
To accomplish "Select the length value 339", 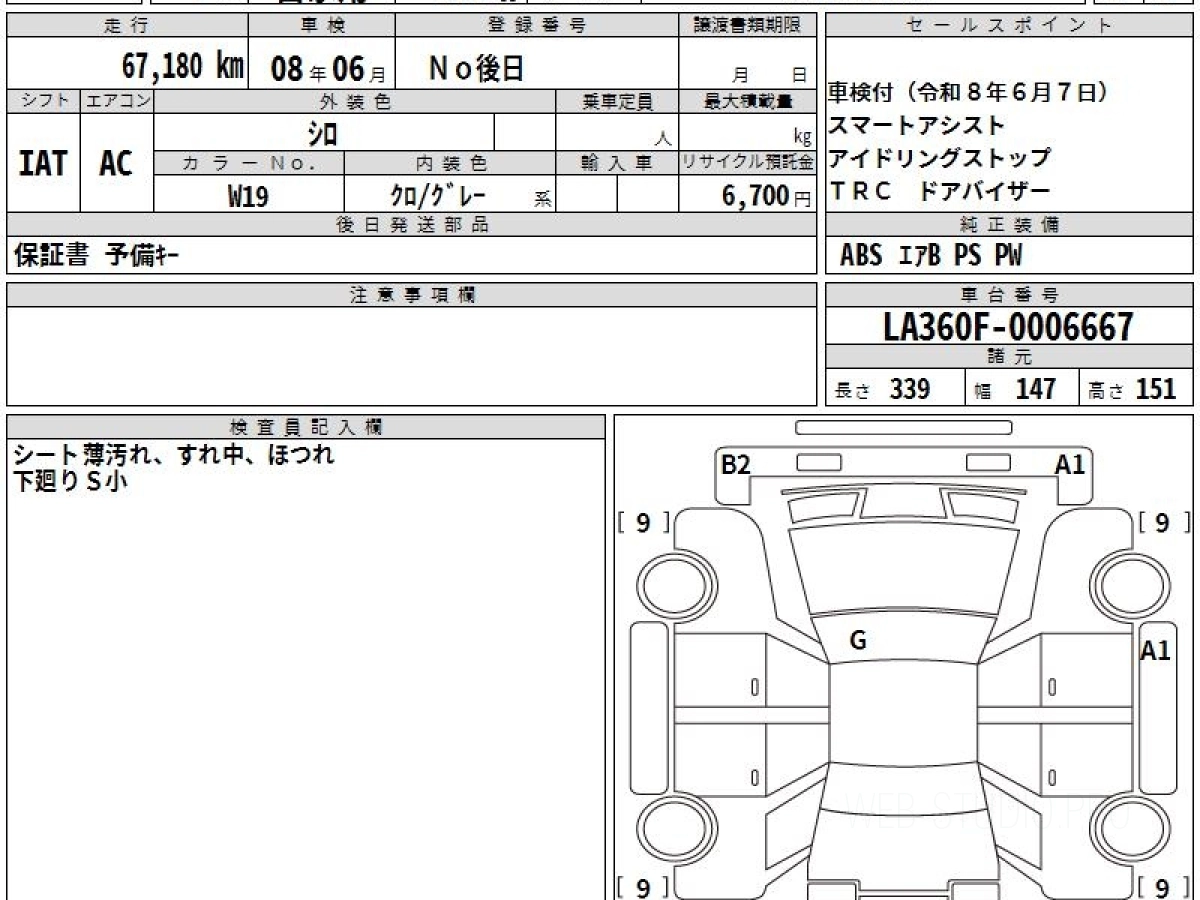I will 910,389.
